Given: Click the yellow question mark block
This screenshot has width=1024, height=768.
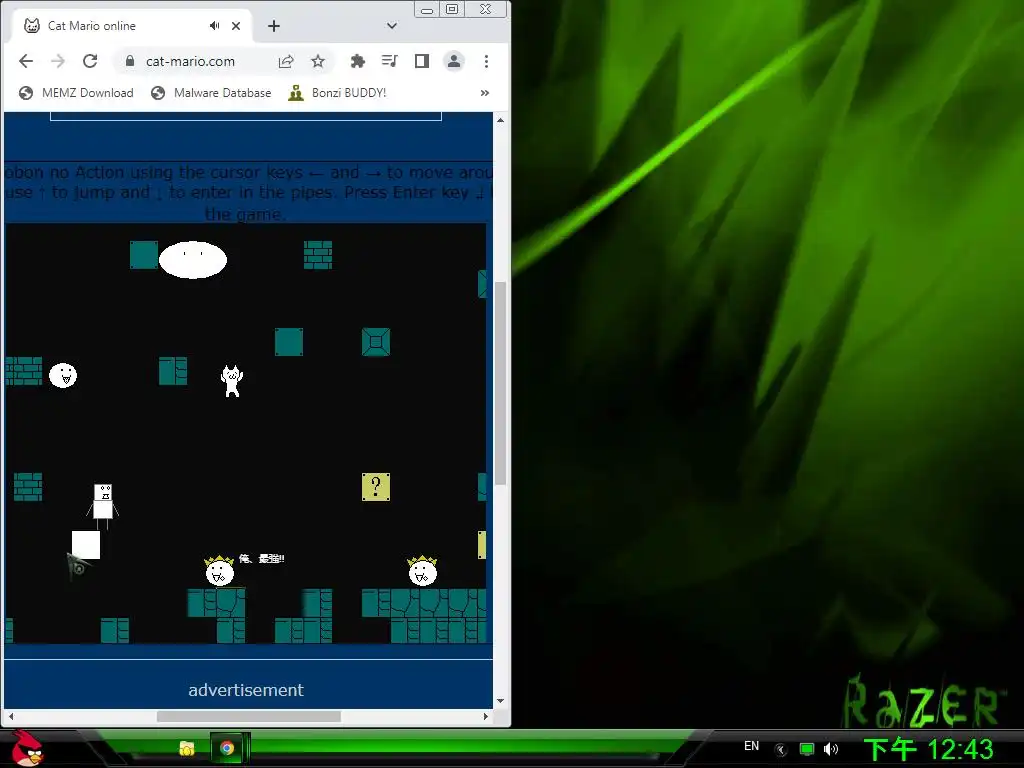Looking at the screenshot, I should 376,487.
